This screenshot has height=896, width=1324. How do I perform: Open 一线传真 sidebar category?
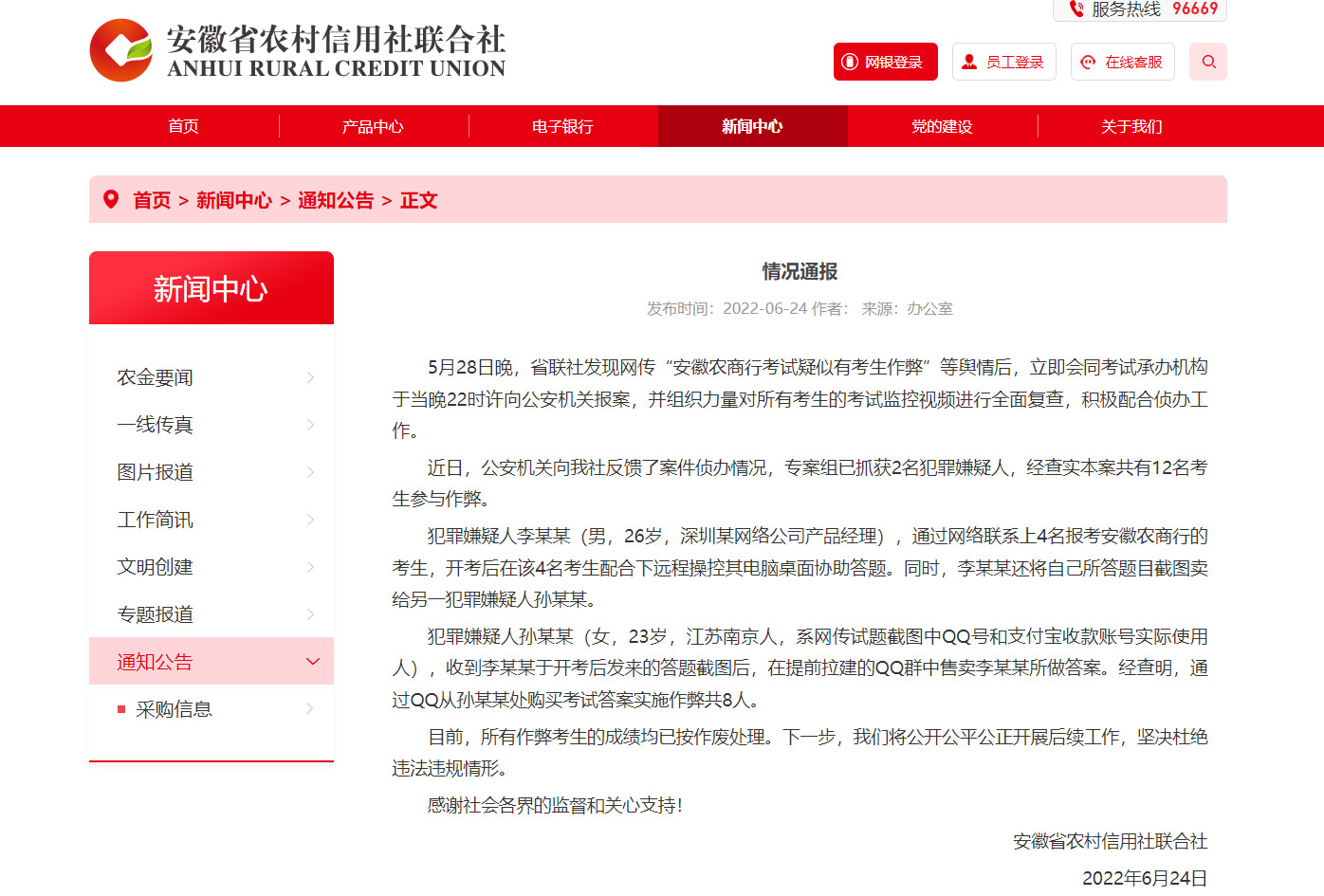(x=211, y=425)
